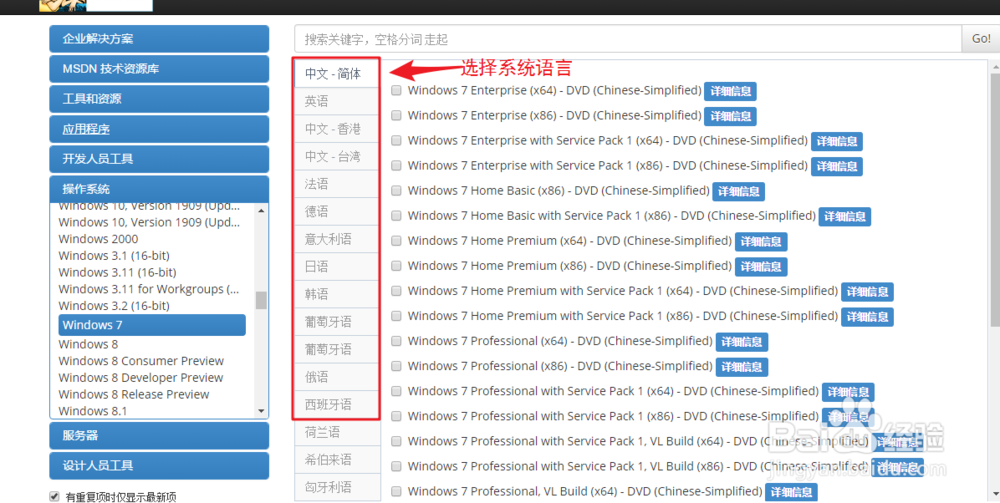Open 详细信息 for Windows 7 Home Basic (x86)
1000x503 pixels.
click(x=739, y=191)
